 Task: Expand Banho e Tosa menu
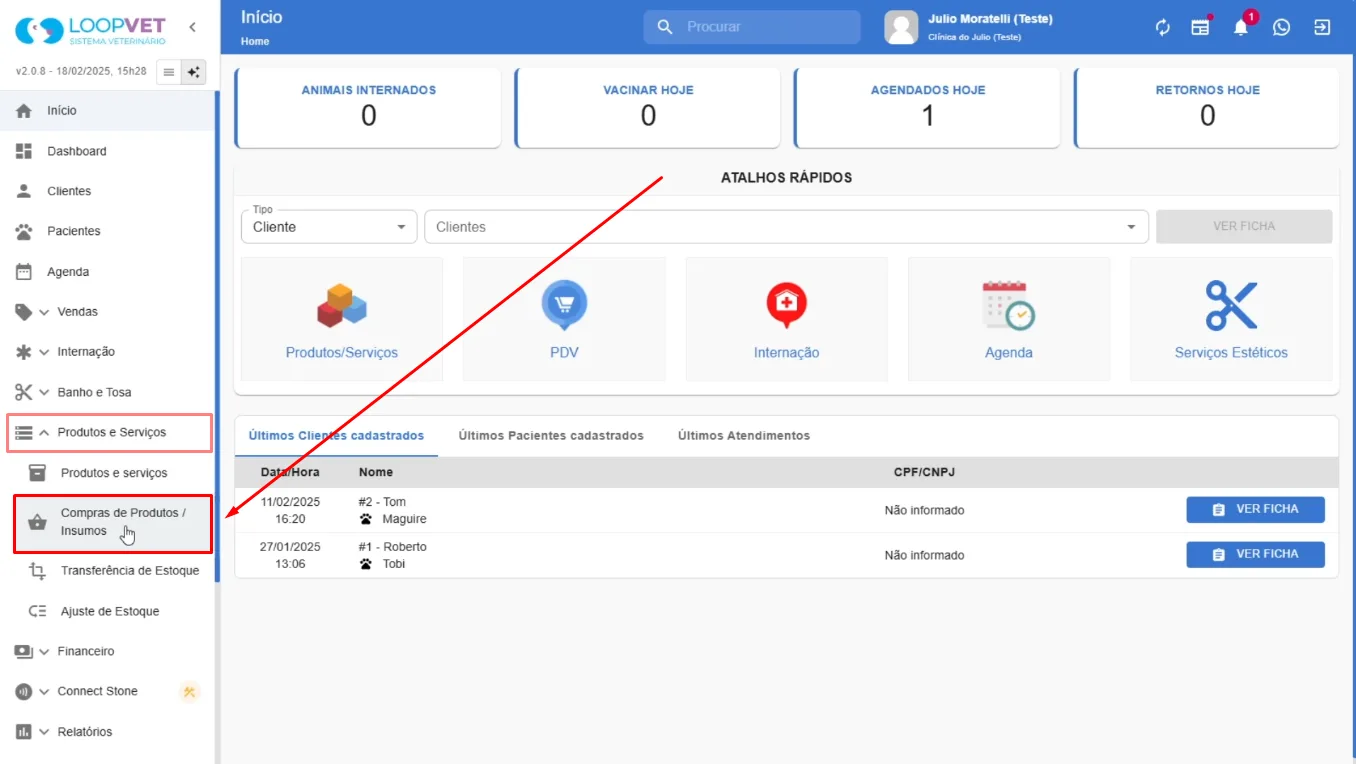tap(108, 392)
